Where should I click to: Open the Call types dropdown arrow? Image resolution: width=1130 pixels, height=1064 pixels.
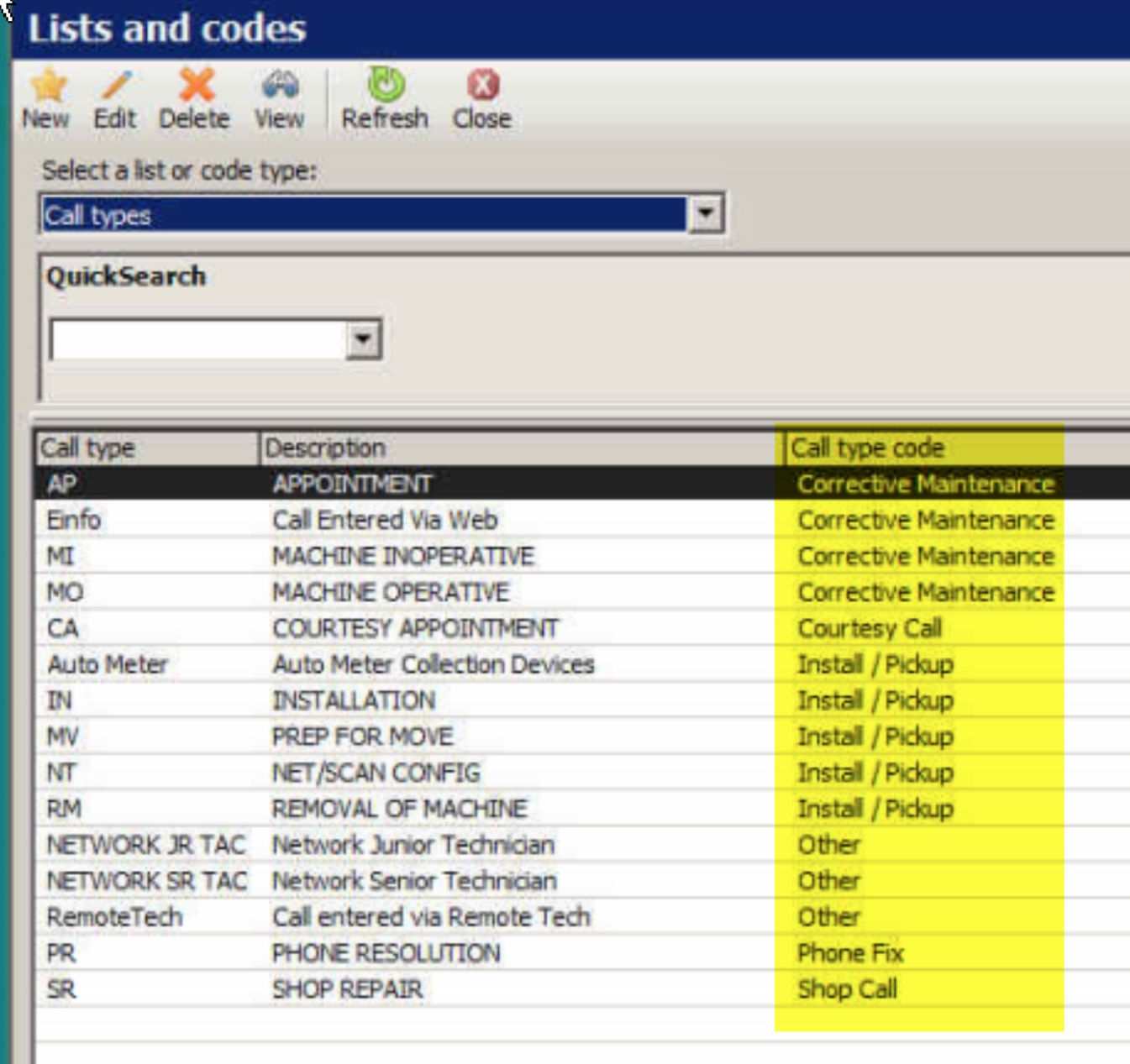click(705, 215)
